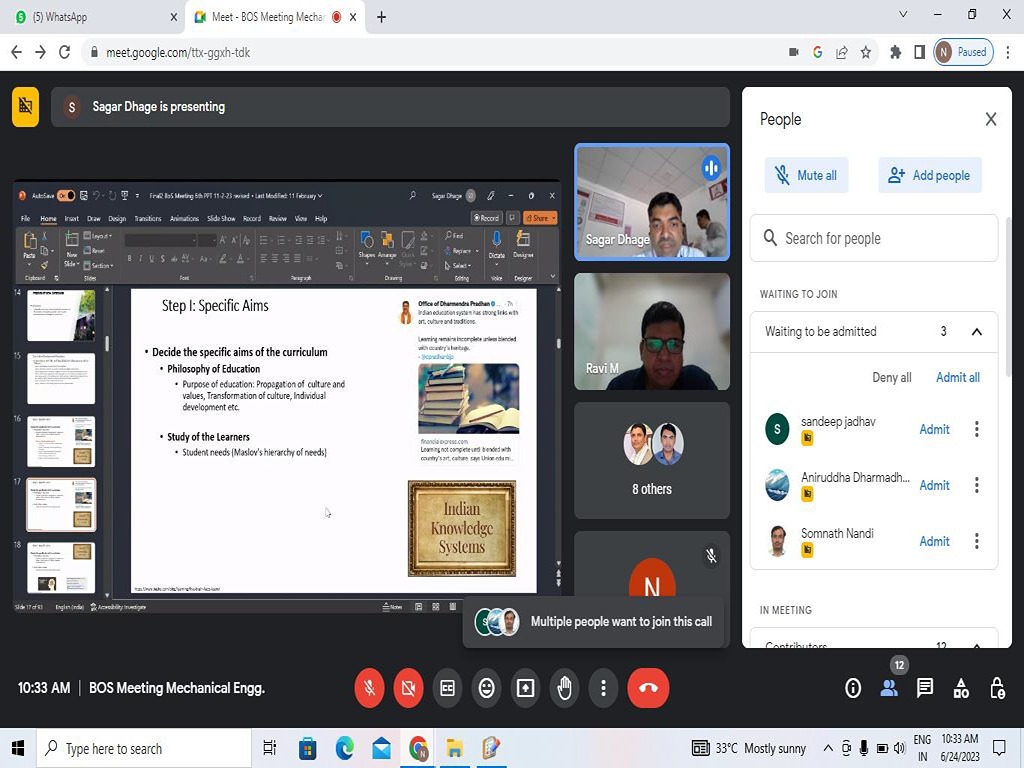Click the Paused profile button in Chrome

964,52
